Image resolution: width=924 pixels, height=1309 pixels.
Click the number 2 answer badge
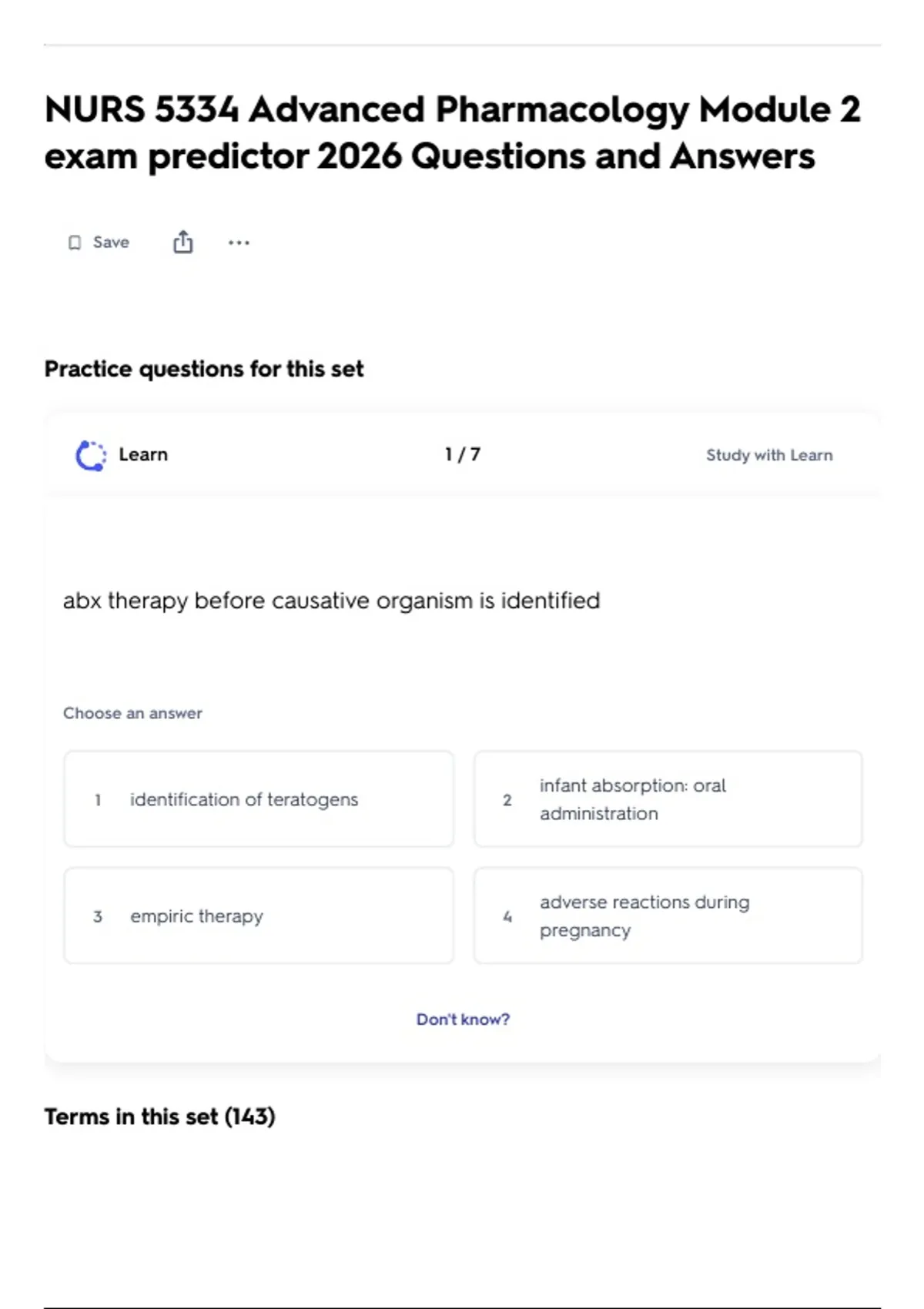[x=507, y=800]
